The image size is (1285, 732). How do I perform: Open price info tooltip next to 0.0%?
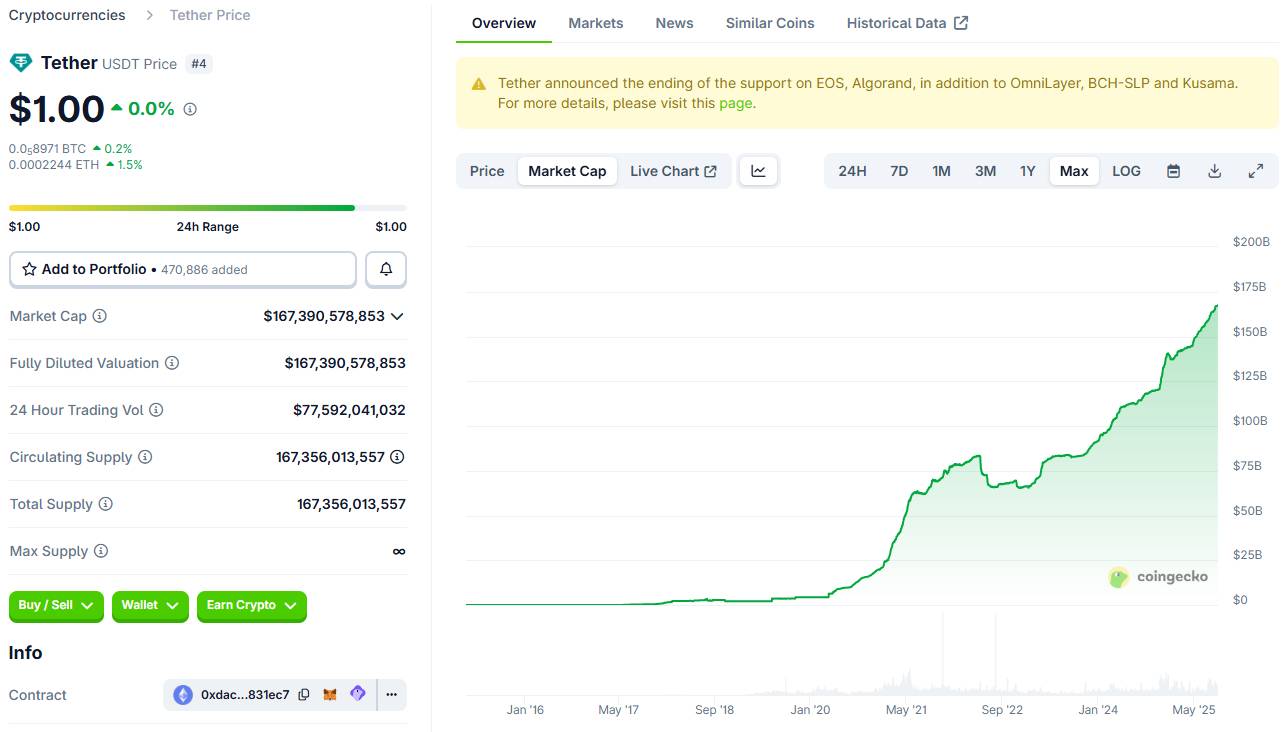tap(190, 109)
